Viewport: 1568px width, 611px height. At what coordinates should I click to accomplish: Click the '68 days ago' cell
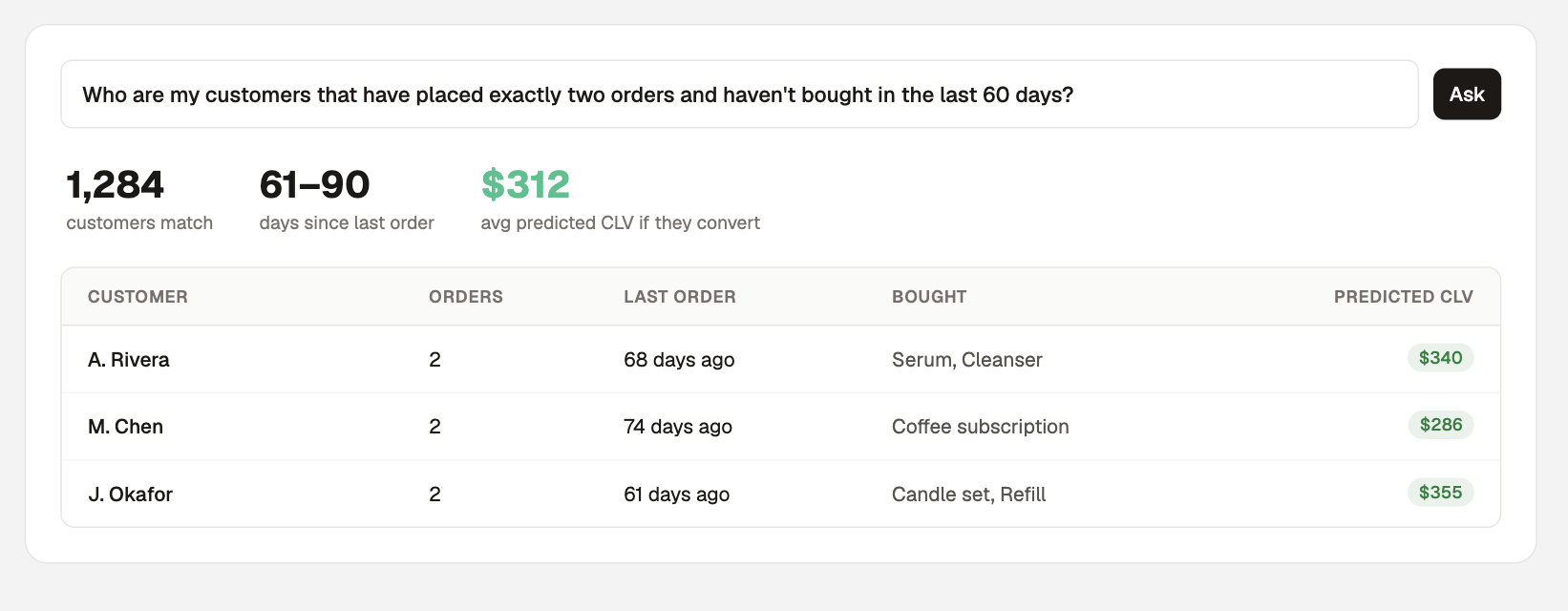tap(679, 360)
